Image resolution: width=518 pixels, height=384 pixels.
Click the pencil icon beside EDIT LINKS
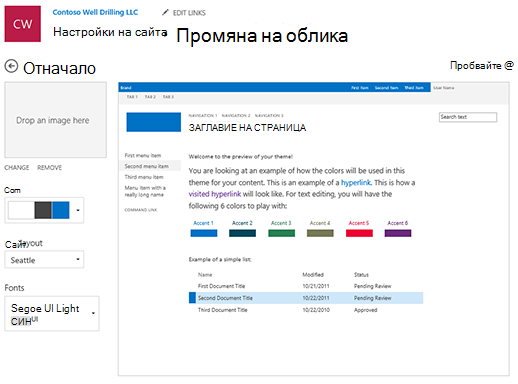point(165,13)
